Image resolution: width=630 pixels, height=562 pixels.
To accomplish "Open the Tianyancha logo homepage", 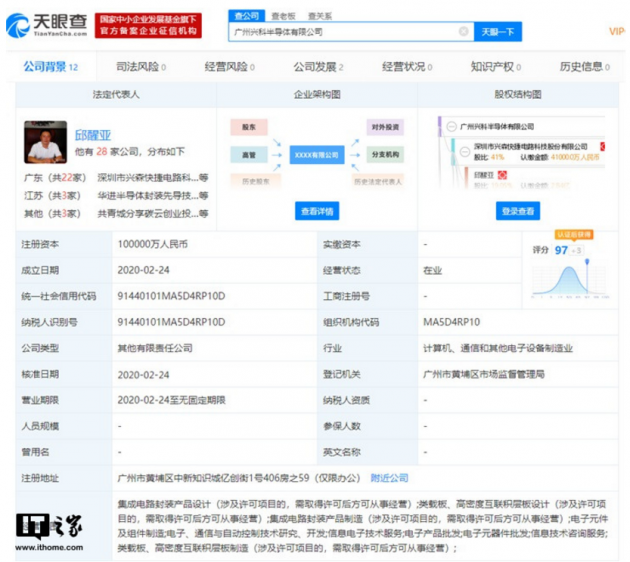I will pyautogui.click(x=47, y=25).
